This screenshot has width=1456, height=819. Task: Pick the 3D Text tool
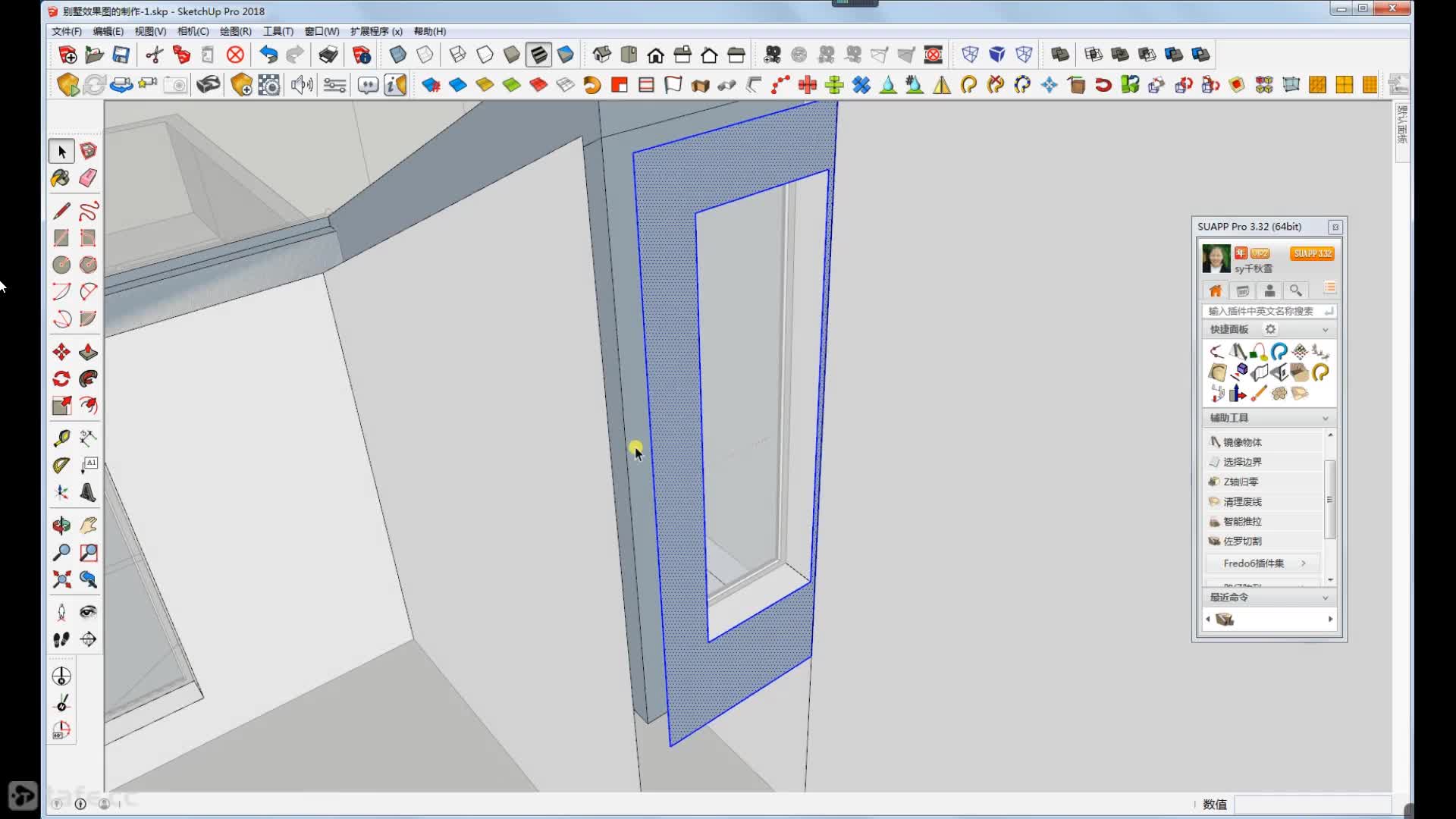[x=88, y=492]
